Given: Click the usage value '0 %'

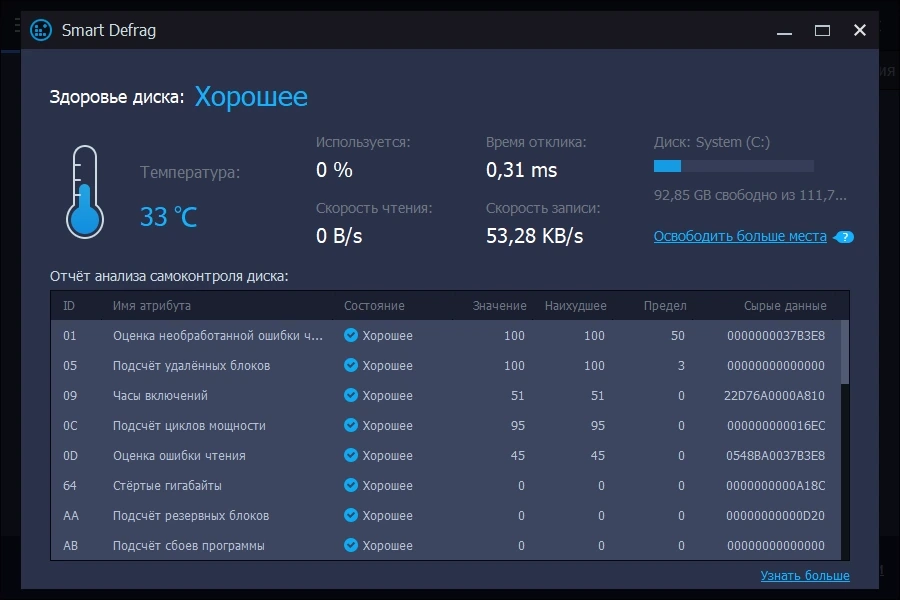Looking at the screenshot, I should click(334, 170).
